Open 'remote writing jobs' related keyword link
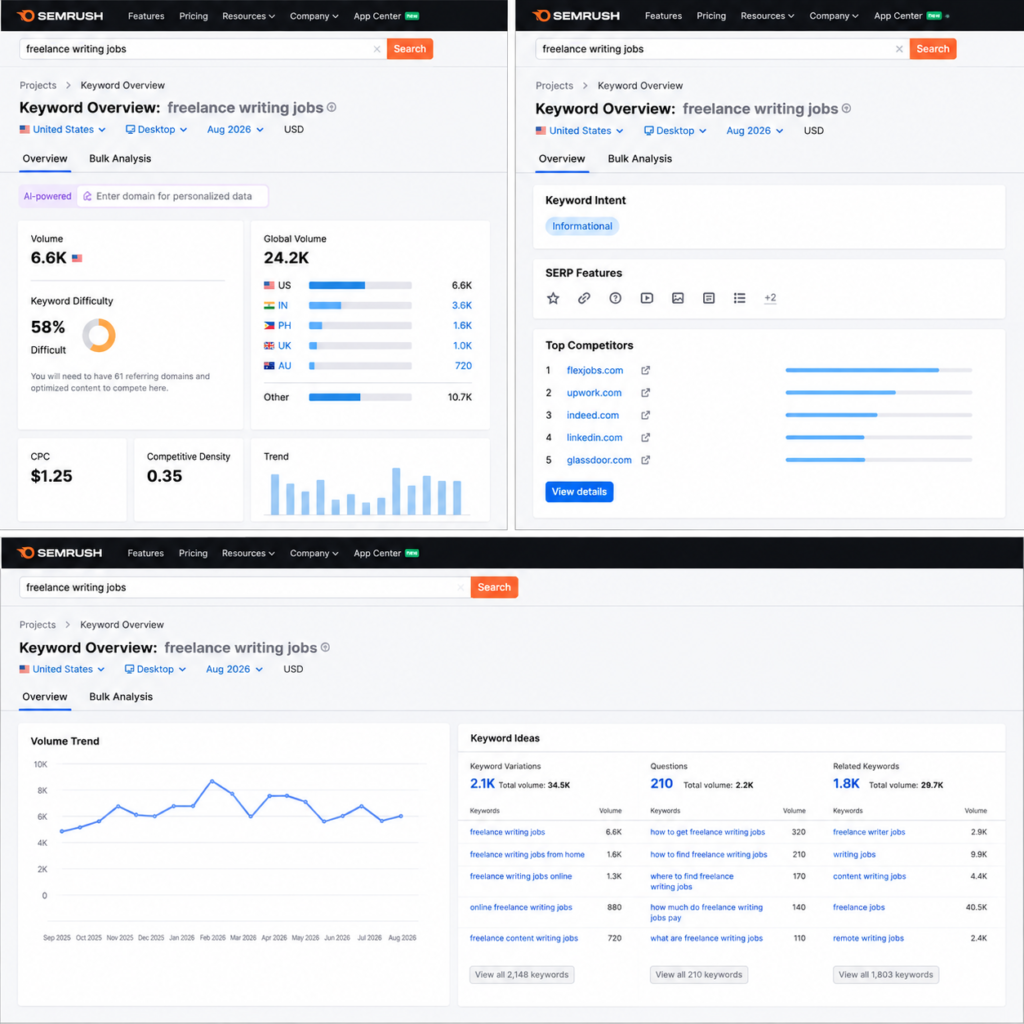 click(868, 938)
